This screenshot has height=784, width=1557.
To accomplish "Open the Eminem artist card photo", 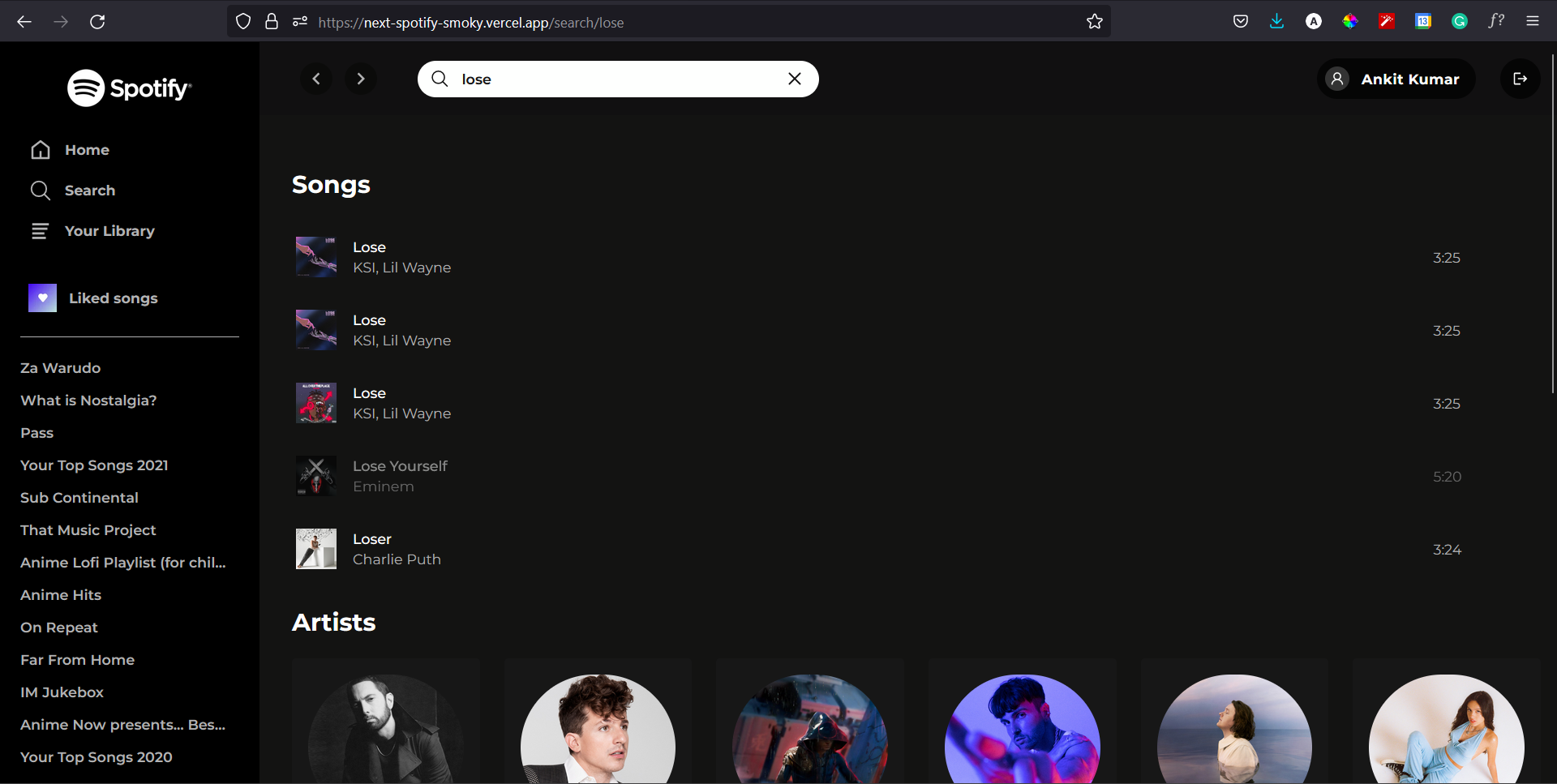I will point(386,729).
